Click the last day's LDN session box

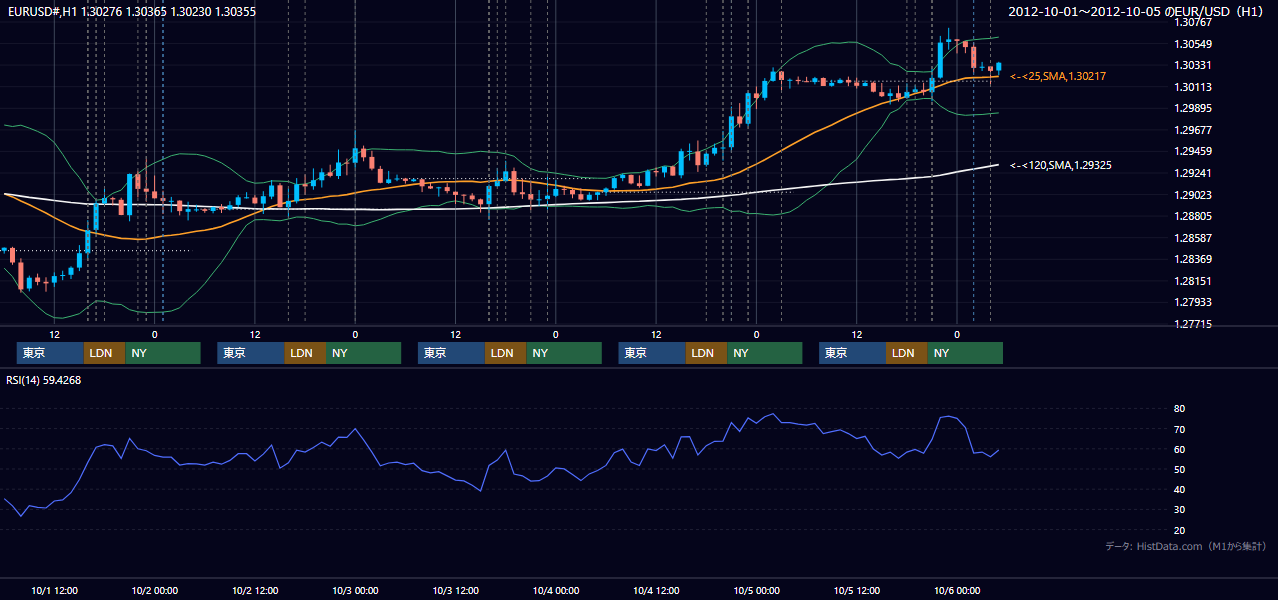coord(906,353)
